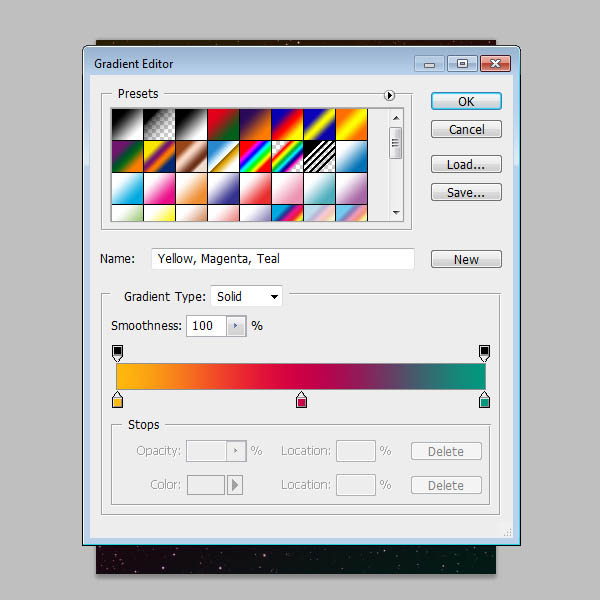
Task: Select the right opacity stop above gradient
Action: tap(484, 353)
